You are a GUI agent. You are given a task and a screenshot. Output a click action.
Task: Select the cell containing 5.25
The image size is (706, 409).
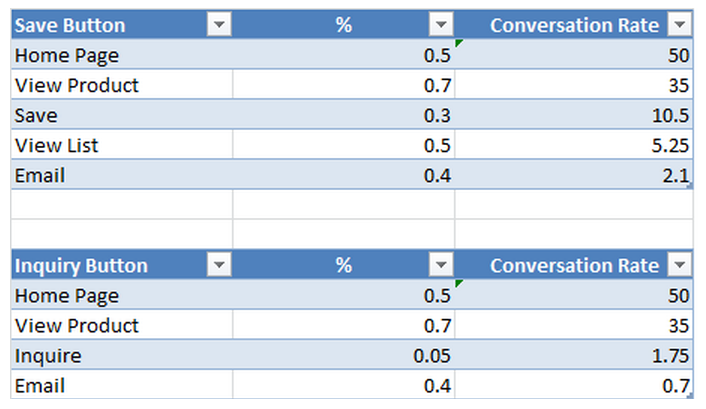pyautogui.click(x=574, y=144)
